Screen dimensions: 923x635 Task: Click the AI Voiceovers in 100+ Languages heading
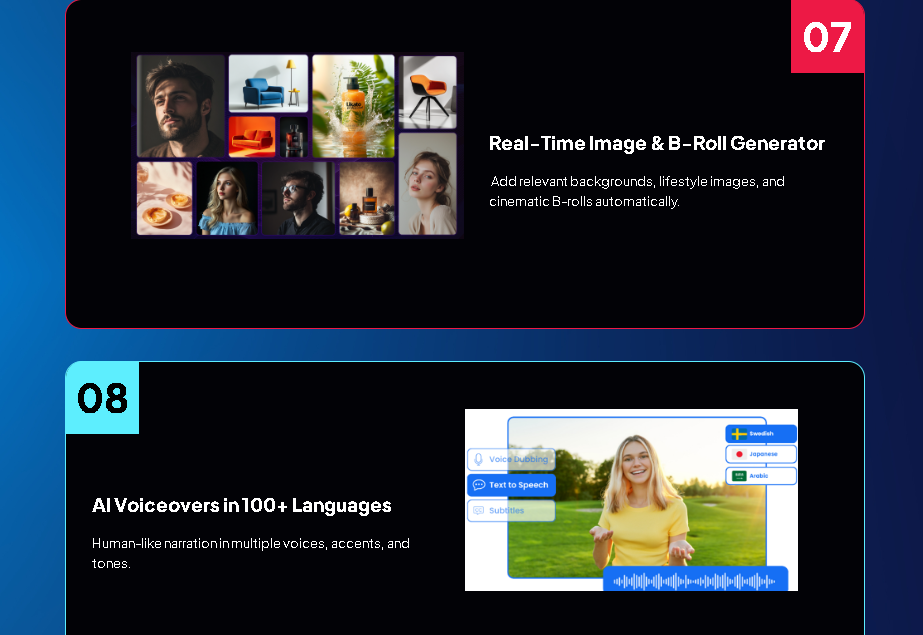point(241,505)
